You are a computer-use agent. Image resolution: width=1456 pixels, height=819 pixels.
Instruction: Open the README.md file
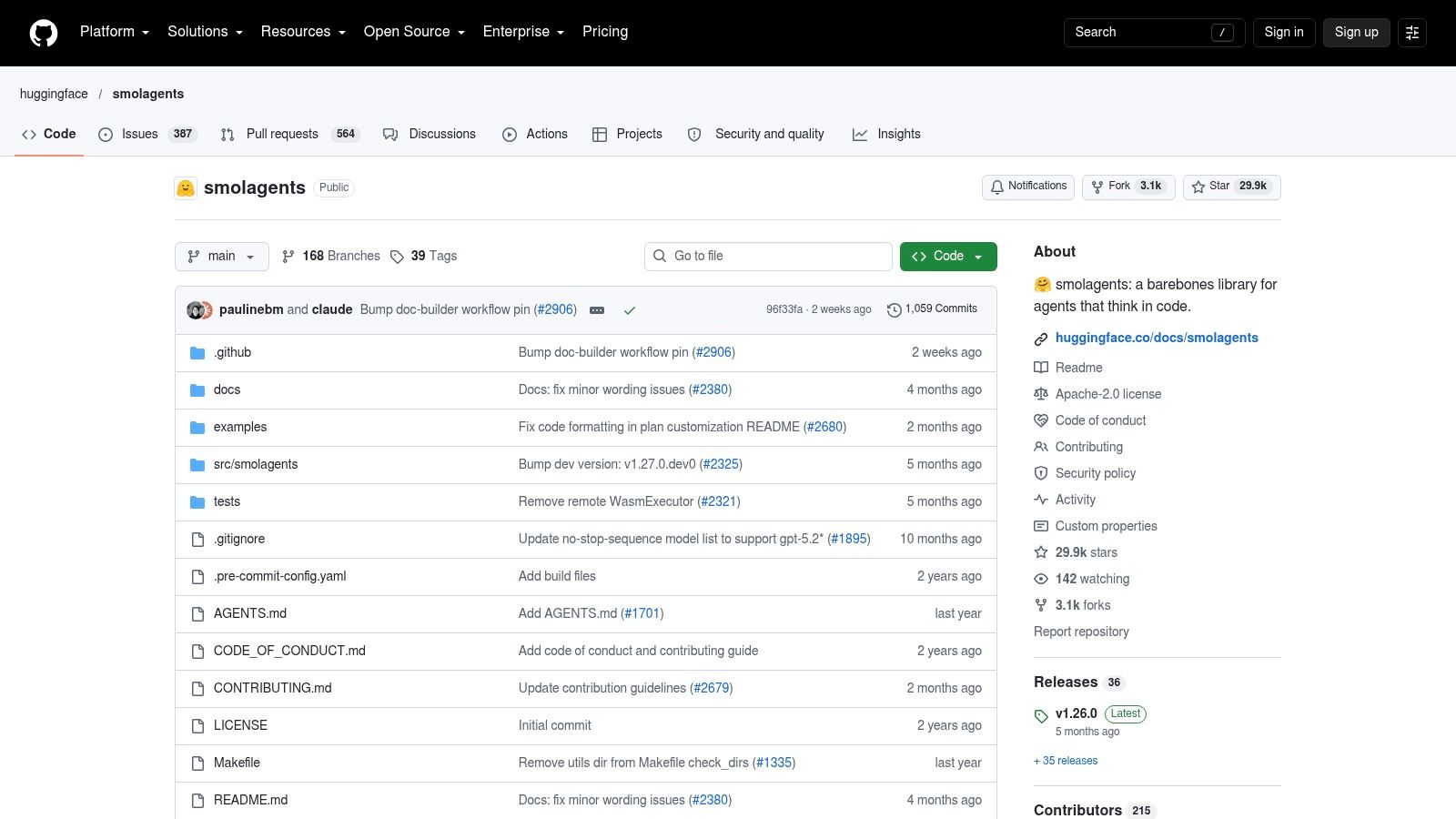(250, 800)
